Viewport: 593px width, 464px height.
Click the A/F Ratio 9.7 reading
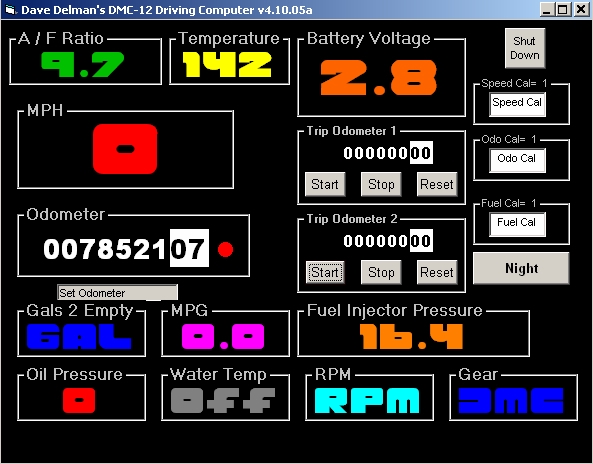point(82,64)
